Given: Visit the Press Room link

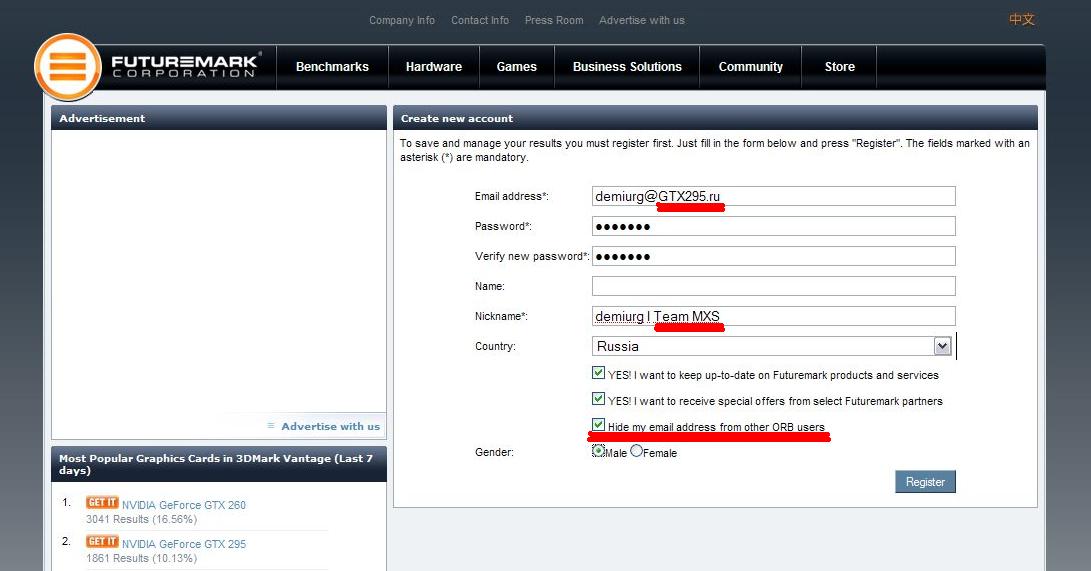Looking at the screenshot, I should pyautogui.click(x=553, y=20).
